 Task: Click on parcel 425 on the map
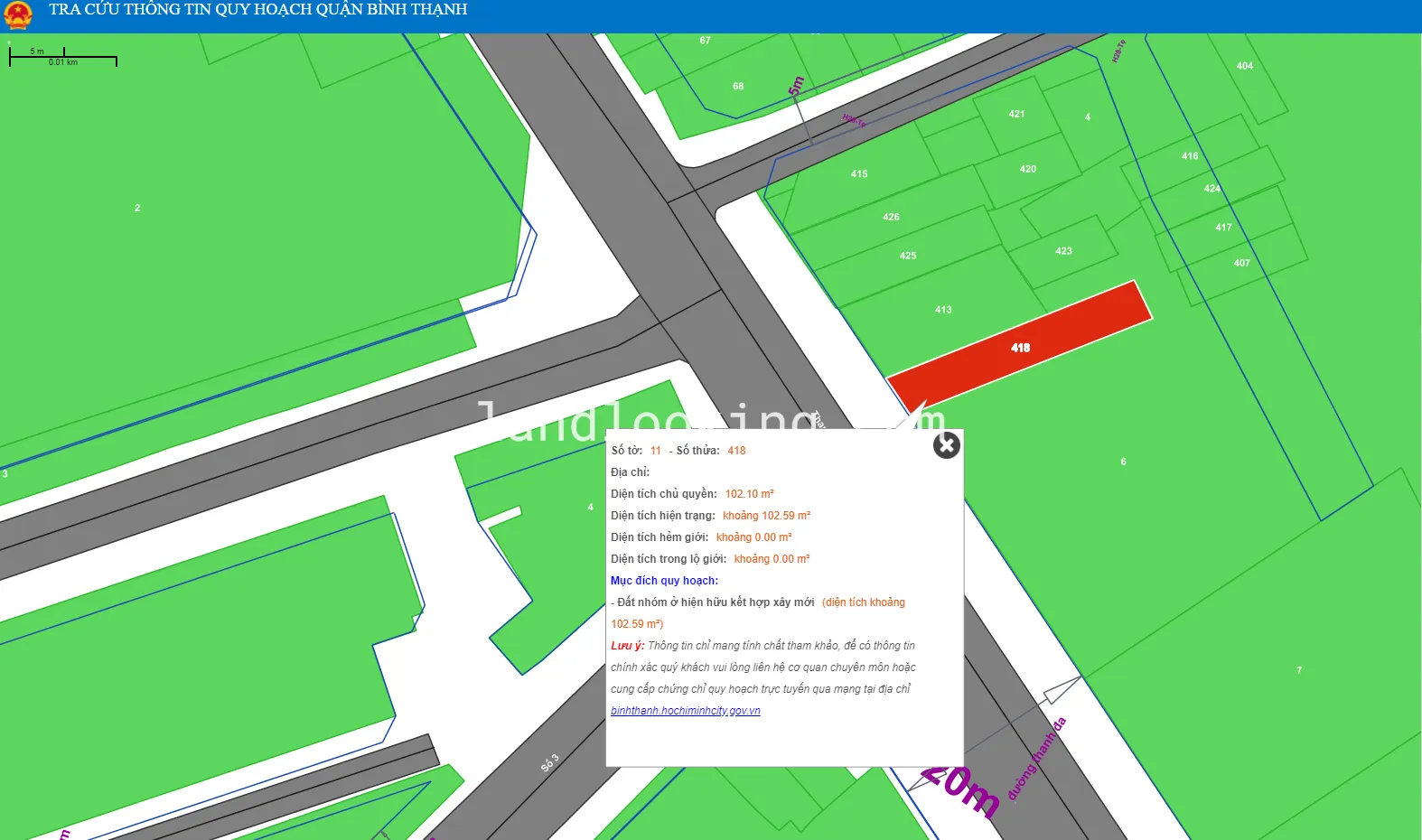tap(907, 256)
